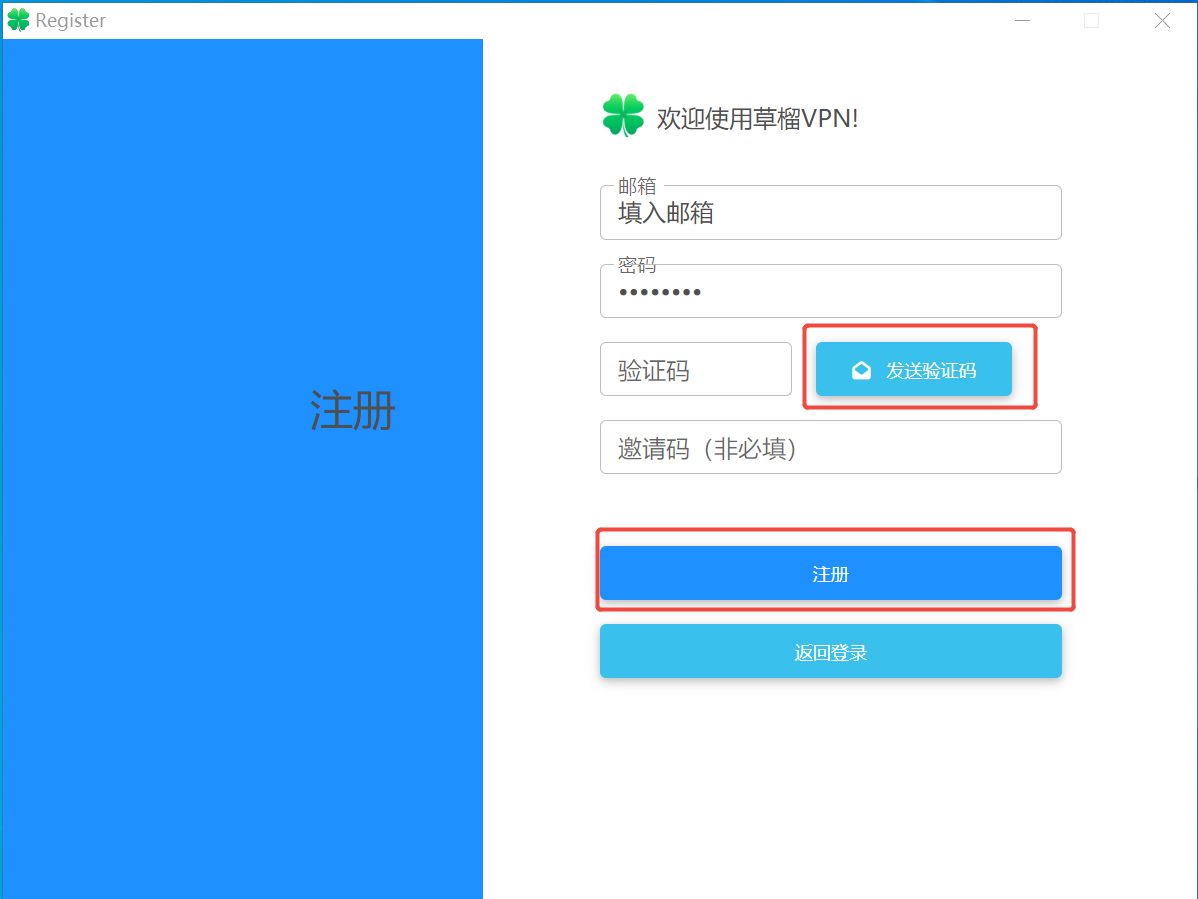Click the 密码 floating label above the password field

coord(637,265)
